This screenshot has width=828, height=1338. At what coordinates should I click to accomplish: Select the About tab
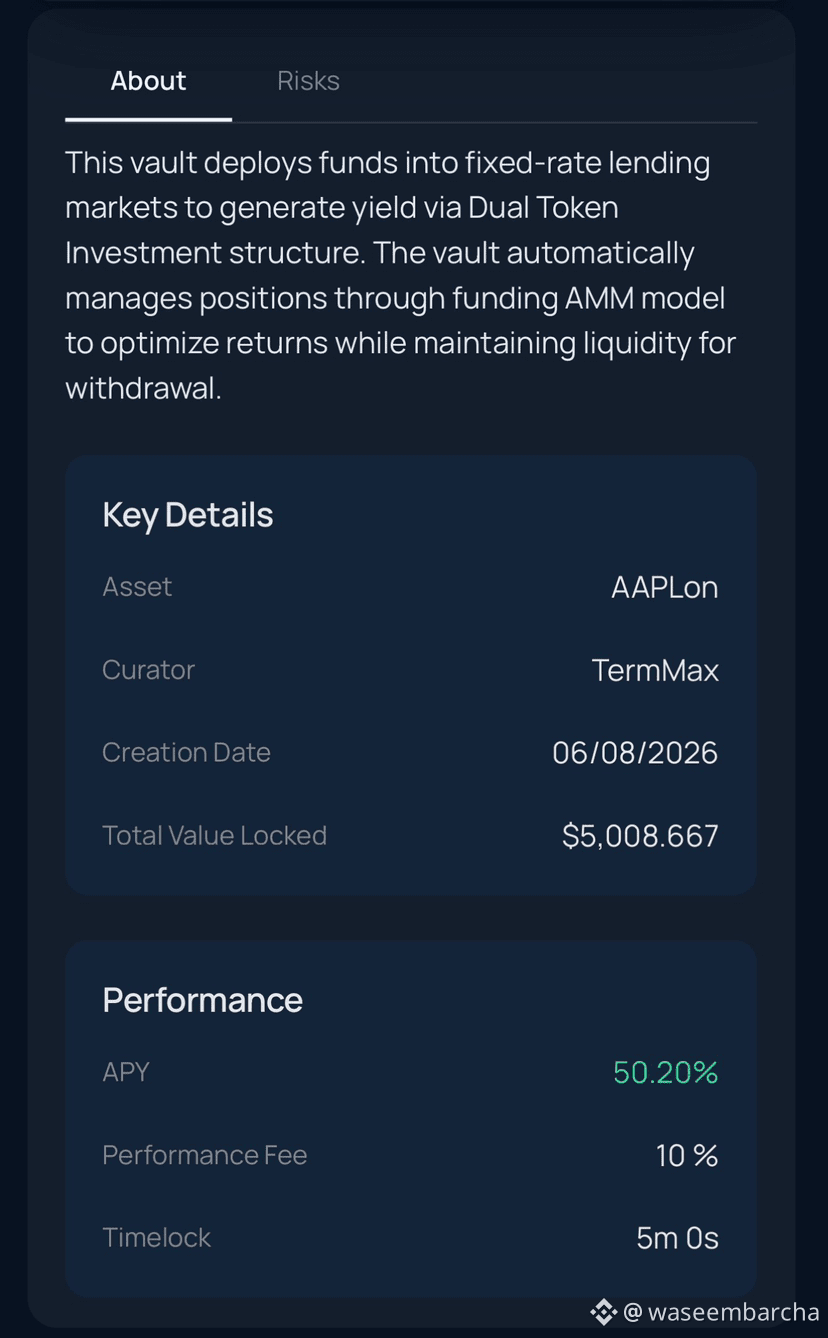click(x=148, y=81)
